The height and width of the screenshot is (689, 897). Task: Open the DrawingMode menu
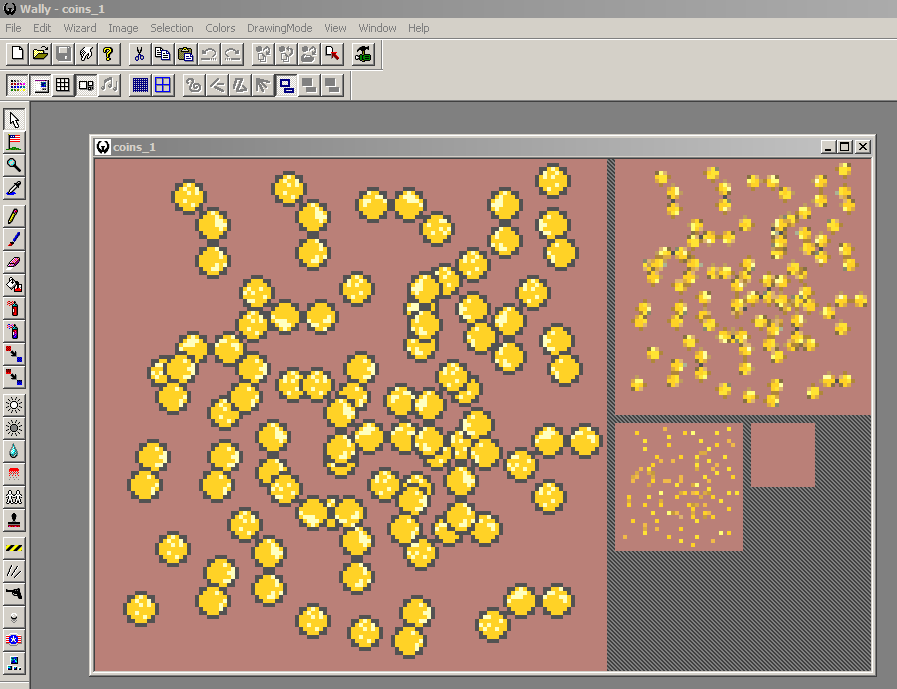[x=280, y=28]
